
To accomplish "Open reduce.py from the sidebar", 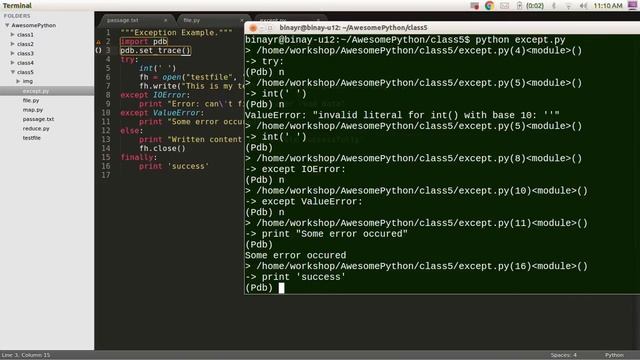I will [36, 129].
